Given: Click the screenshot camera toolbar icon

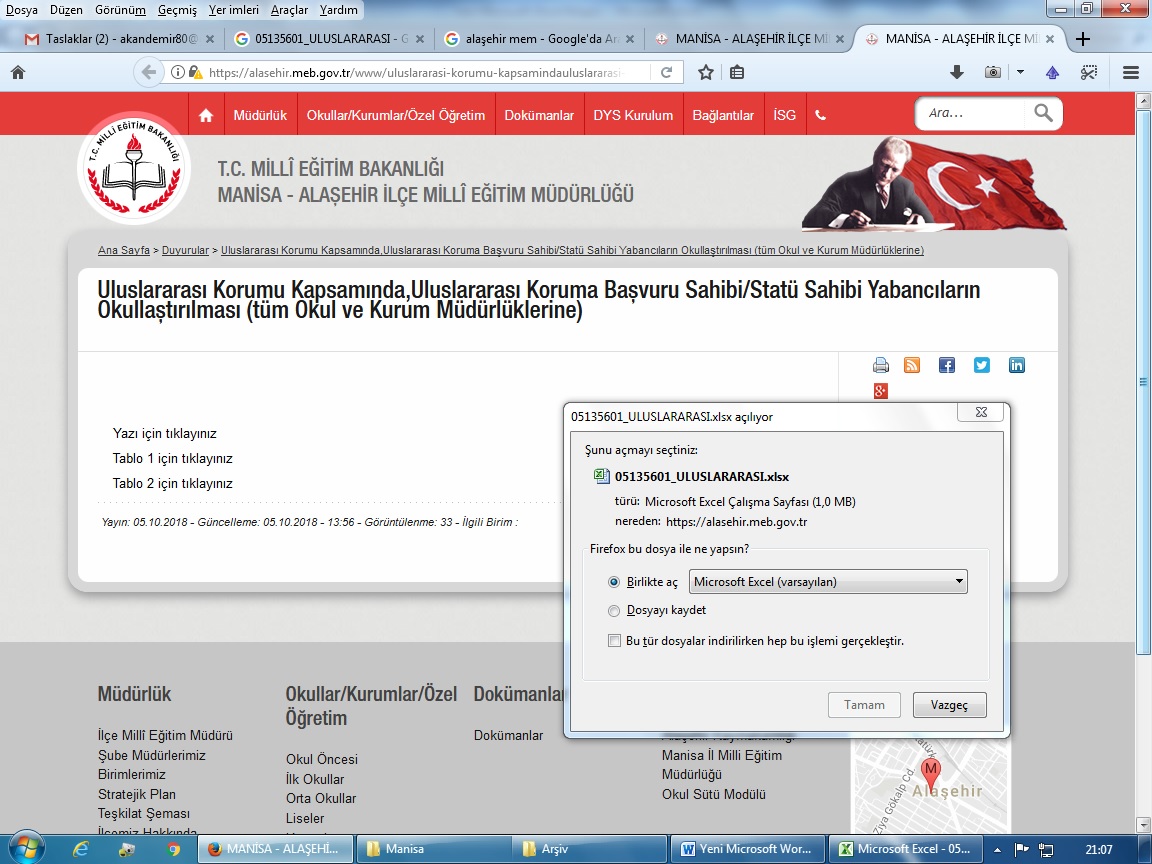Looking at the screenshot, I should click(x=993, y=72).
